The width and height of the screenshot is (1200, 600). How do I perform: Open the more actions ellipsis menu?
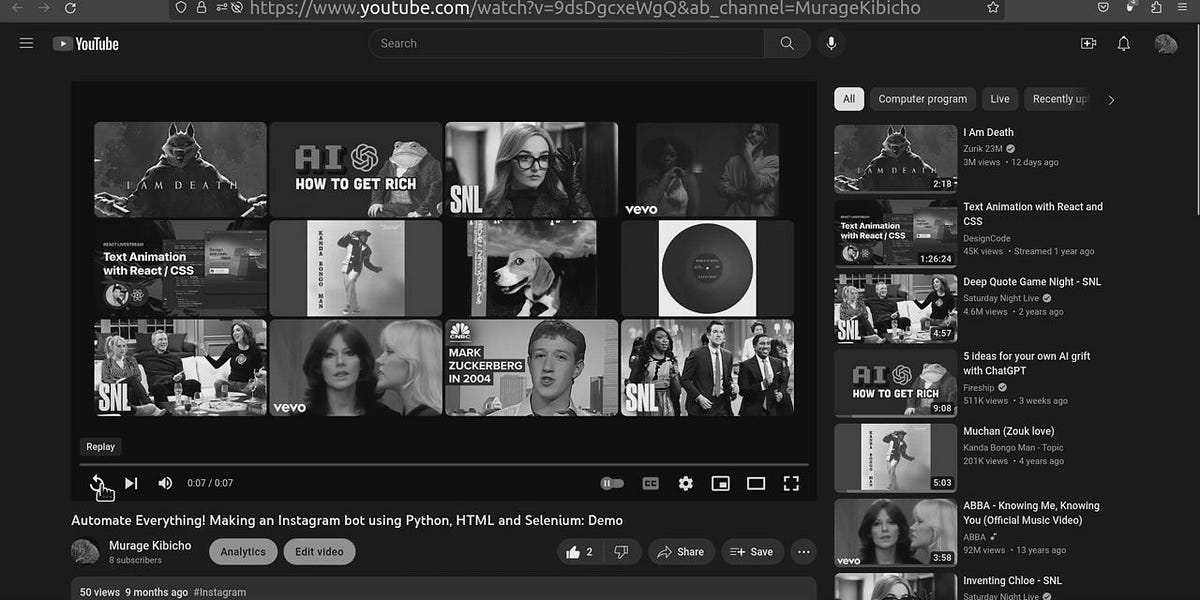(803, 551)
